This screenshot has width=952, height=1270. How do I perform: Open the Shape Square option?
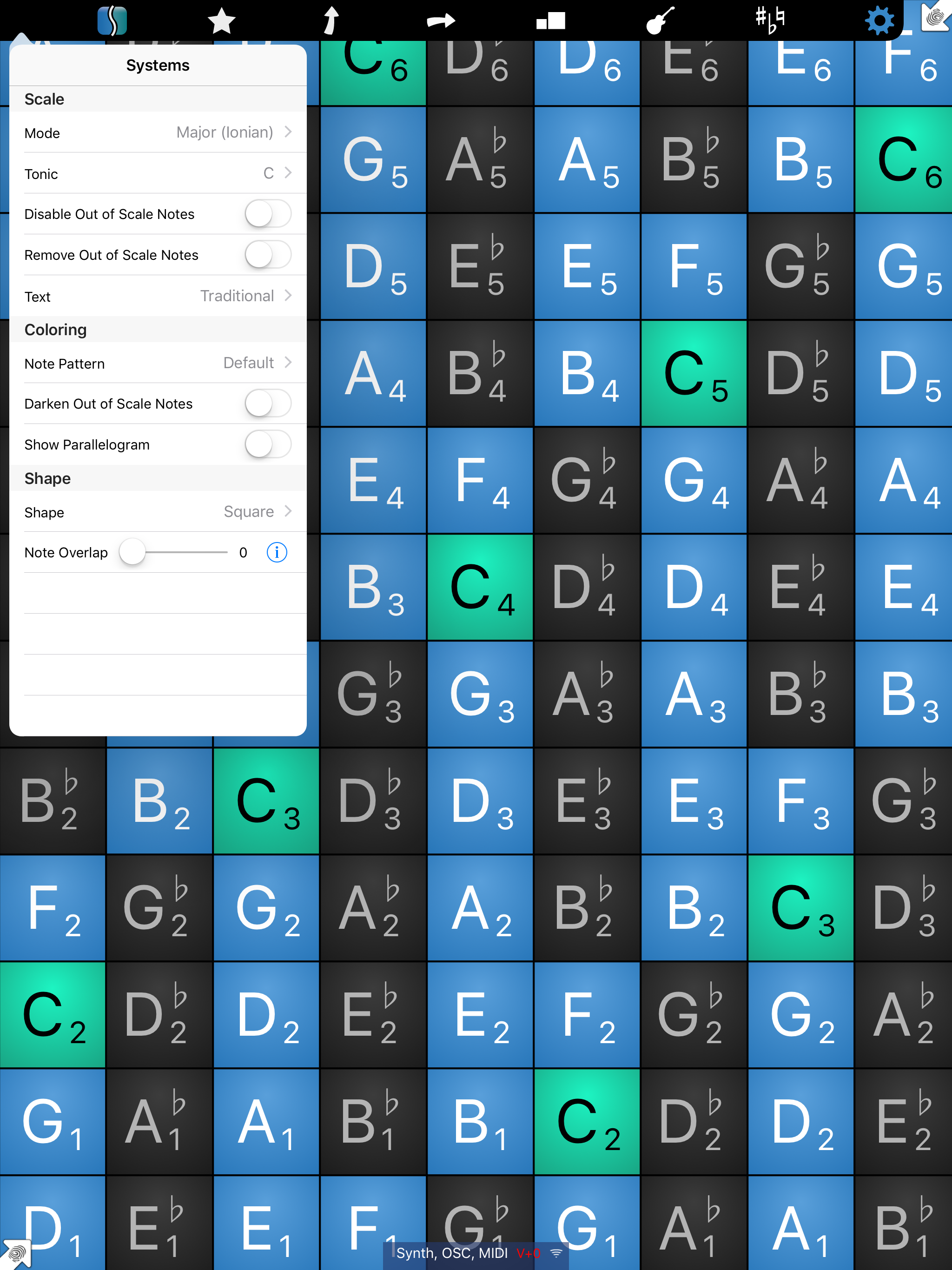[158, 512]
